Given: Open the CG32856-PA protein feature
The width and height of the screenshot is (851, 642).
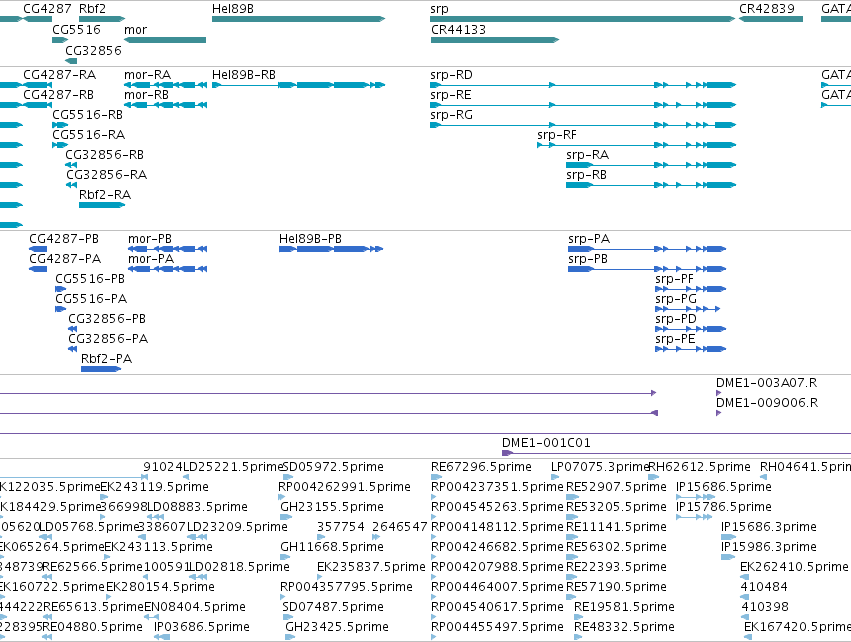Looking at the screenshot, I should click(73, 349).
